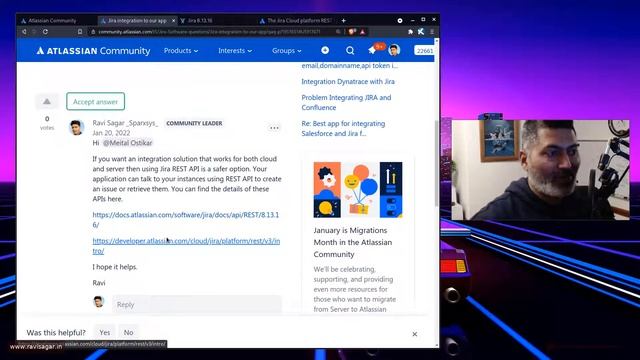The width and height of the screenshot is (640, 360).
Task: Switch to the Jira 8.13.16 tab
Action: [200, 20]
